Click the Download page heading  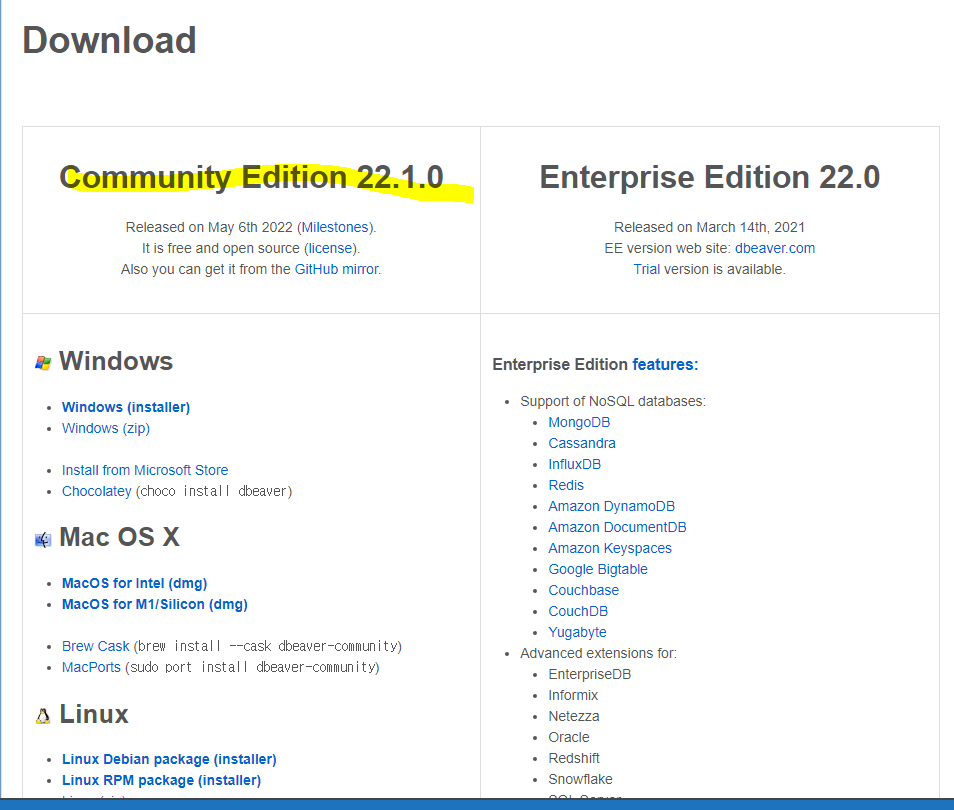coord(110,40)
